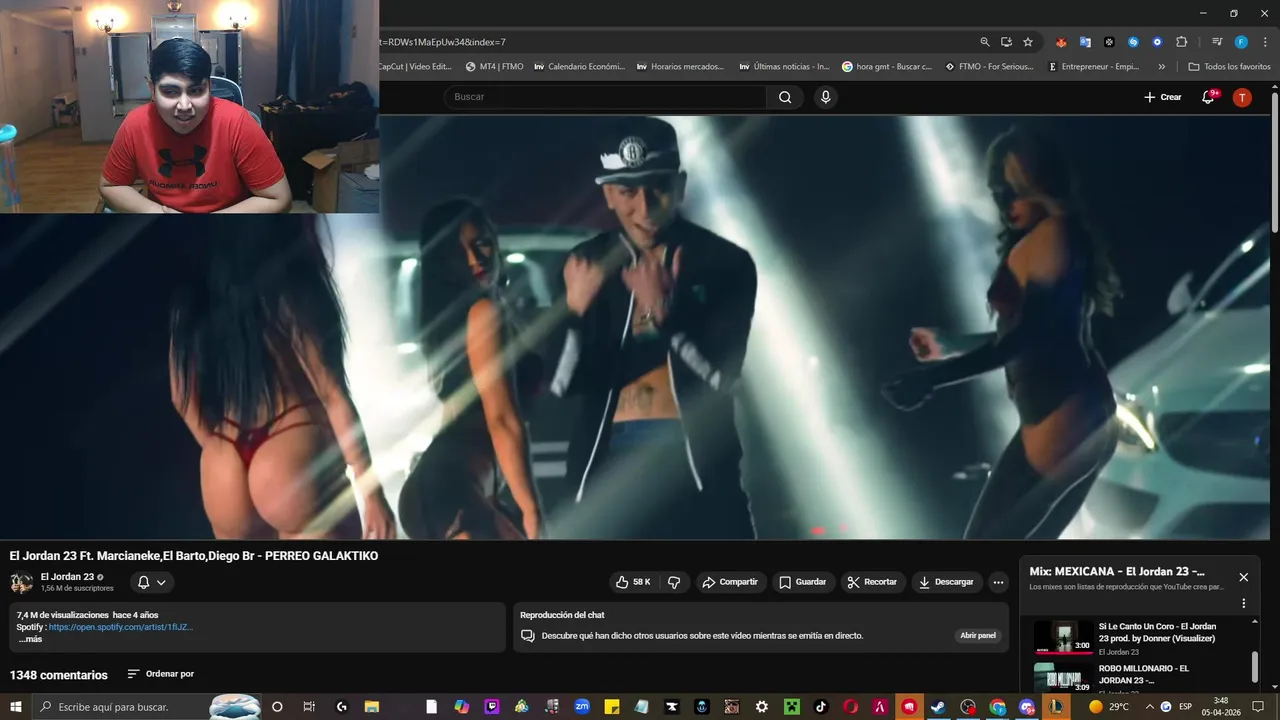Open the Chrome profile avatar
The image size is (1280, 720).
pyautogui.click(x=1241, y=42)
